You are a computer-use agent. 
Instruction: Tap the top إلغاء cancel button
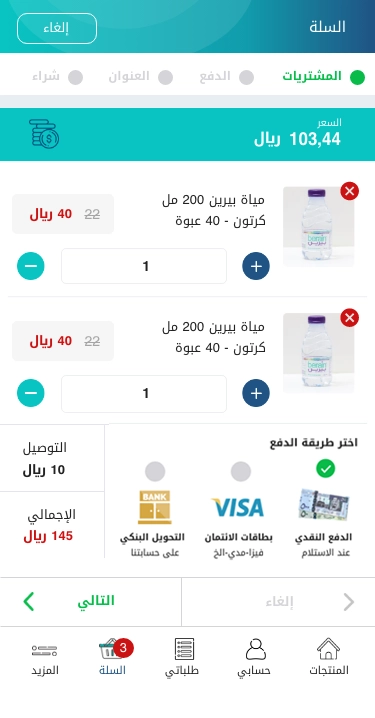[57, 28]
